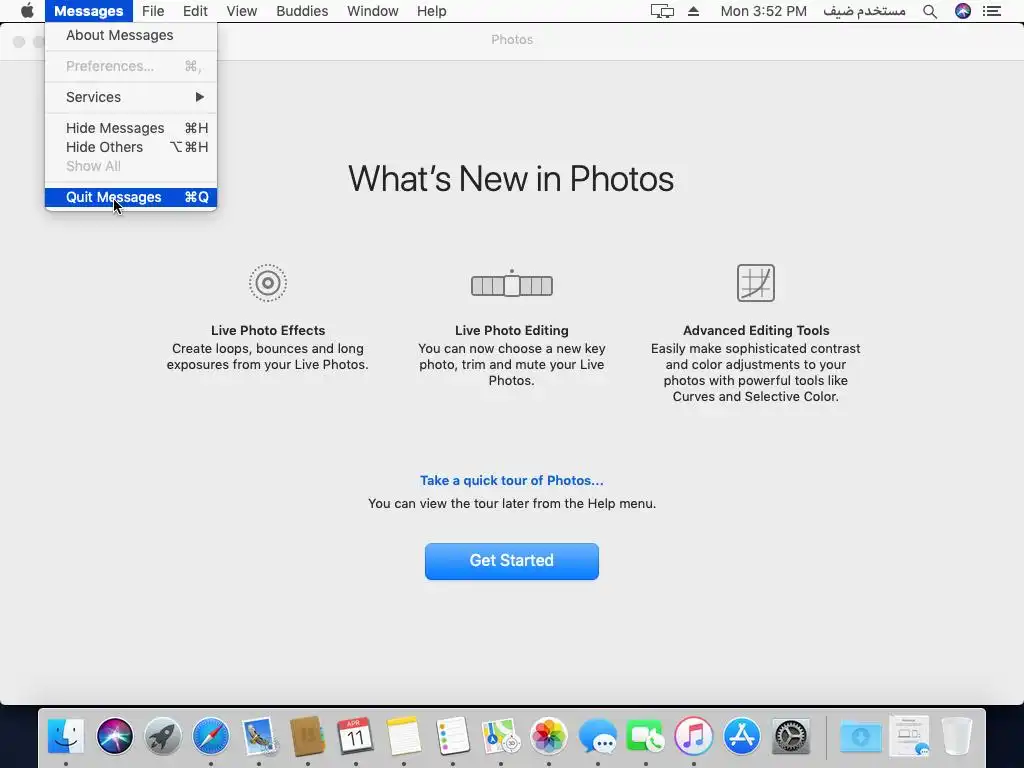
Task: Click Live Photo Editing filmstrip icon
Action: click(512, 284)
